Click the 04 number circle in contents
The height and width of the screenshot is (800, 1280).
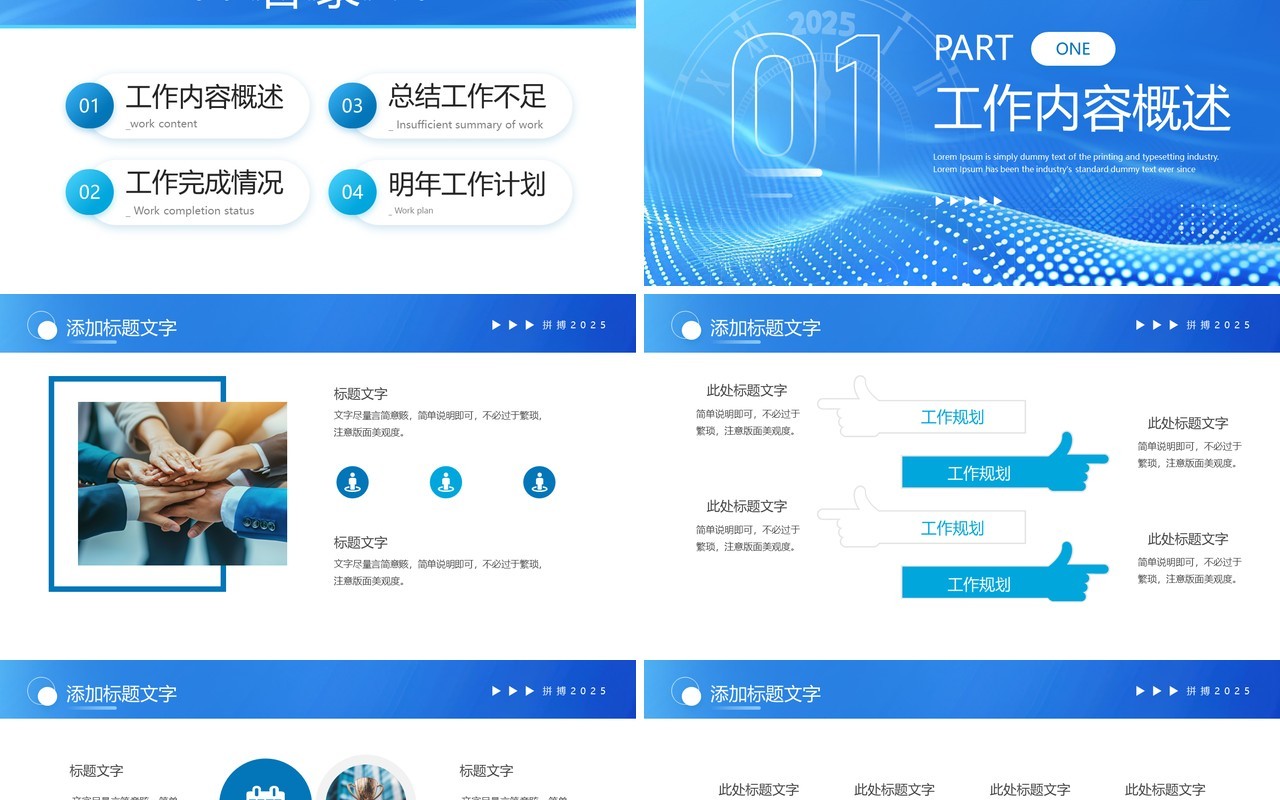click(353, 192)
